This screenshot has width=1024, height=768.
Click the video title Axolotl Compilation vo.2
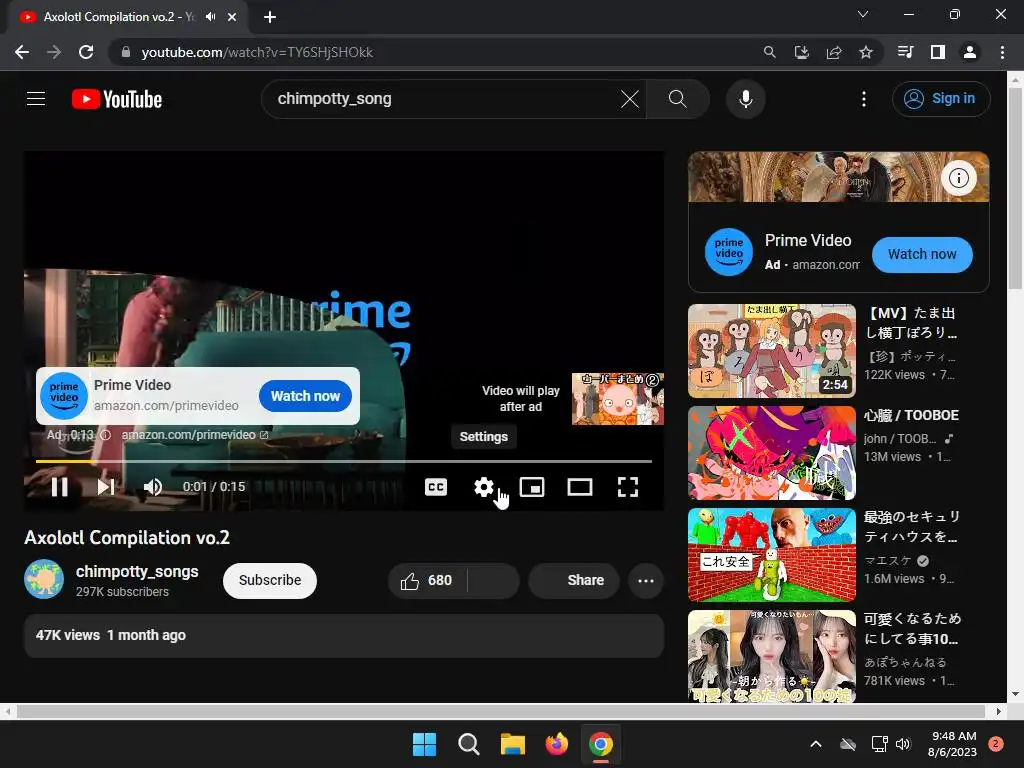[x=127, y=537]
